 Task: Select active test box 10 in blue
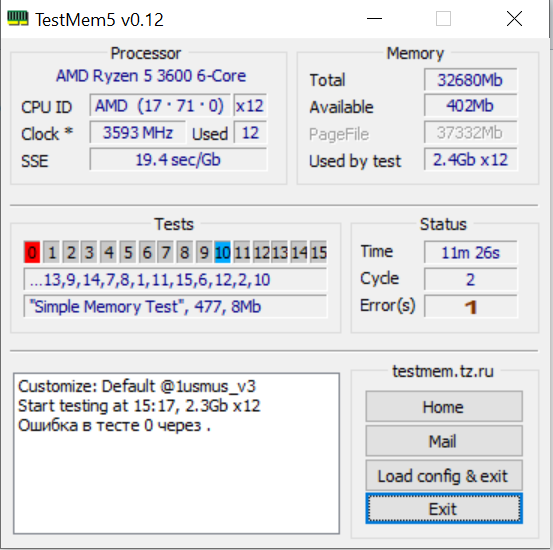tap(223, 252)
